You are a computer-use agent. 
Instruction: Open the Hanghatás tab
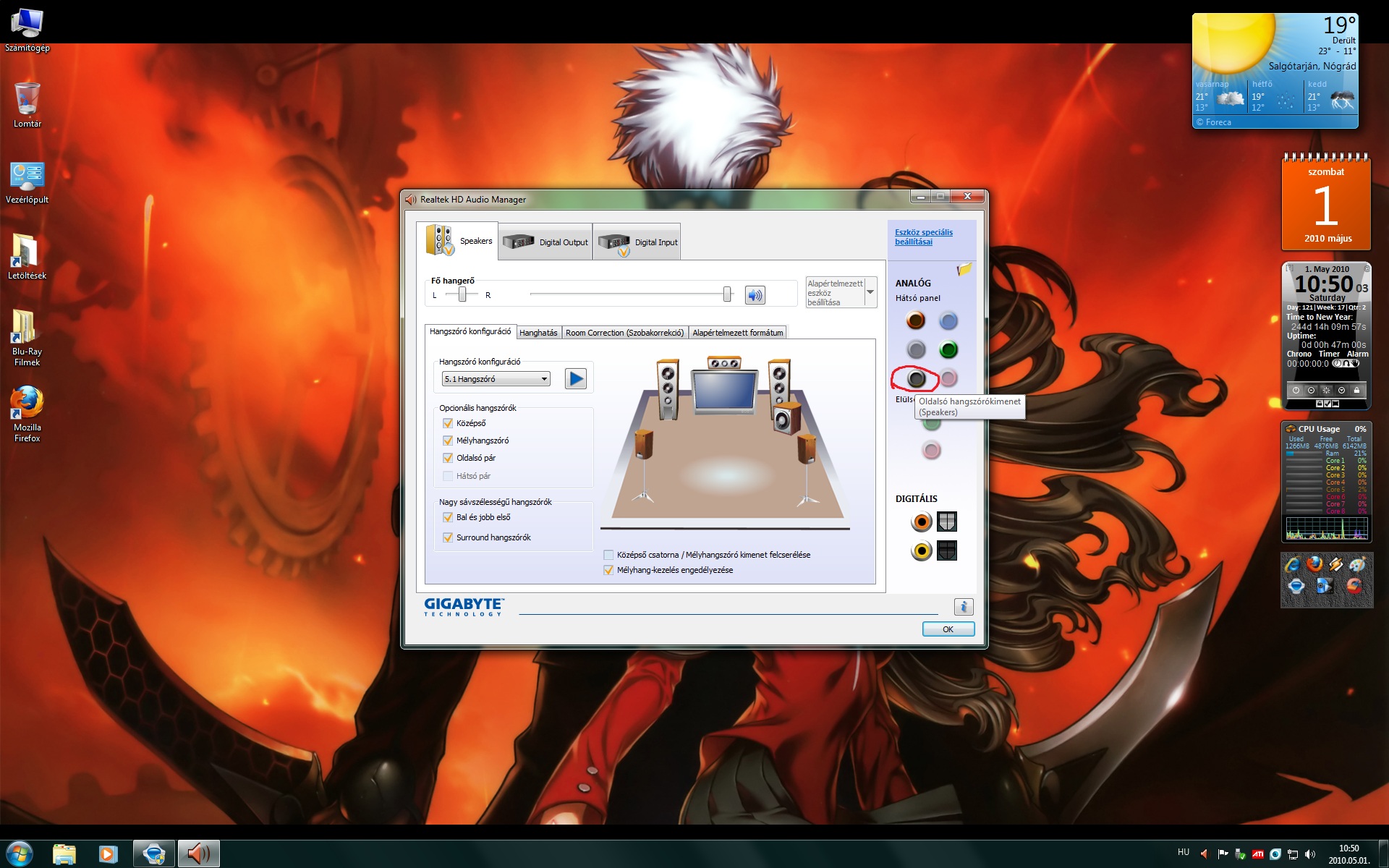point(538,333)
